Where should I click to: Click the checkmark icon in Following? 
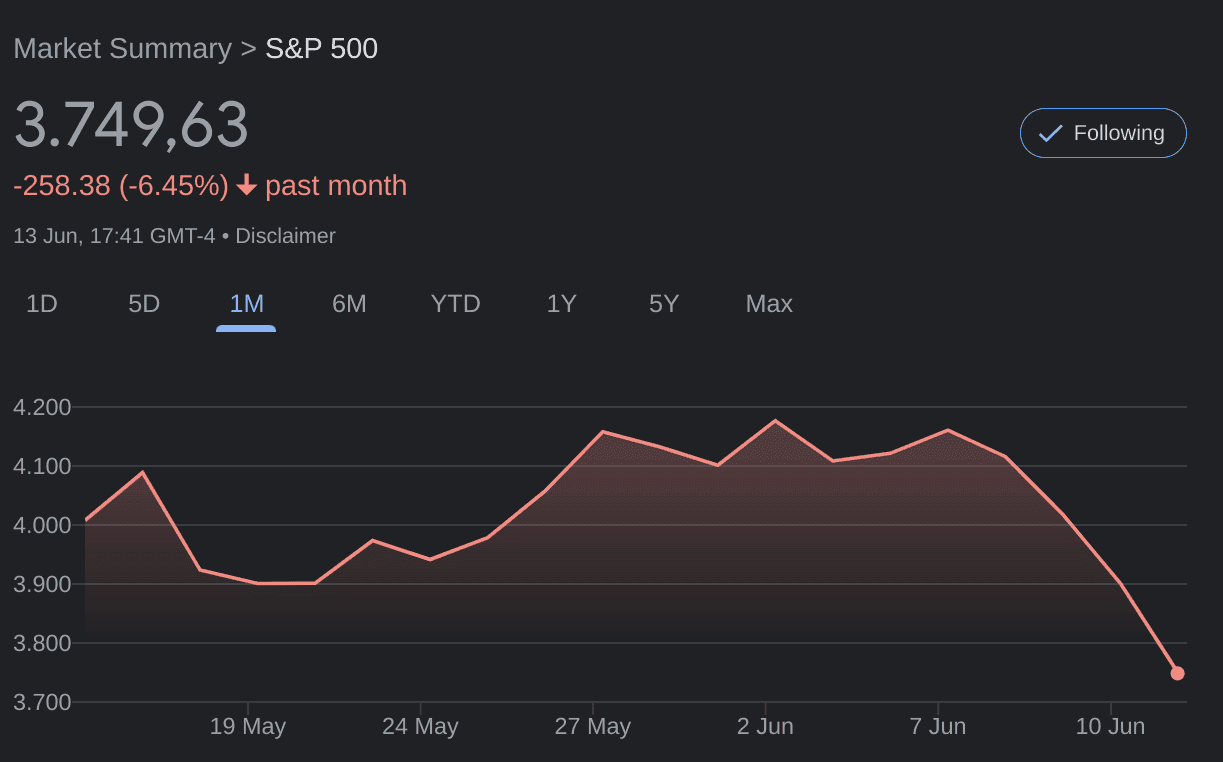pyautogui.click(x=1050, y=133)
